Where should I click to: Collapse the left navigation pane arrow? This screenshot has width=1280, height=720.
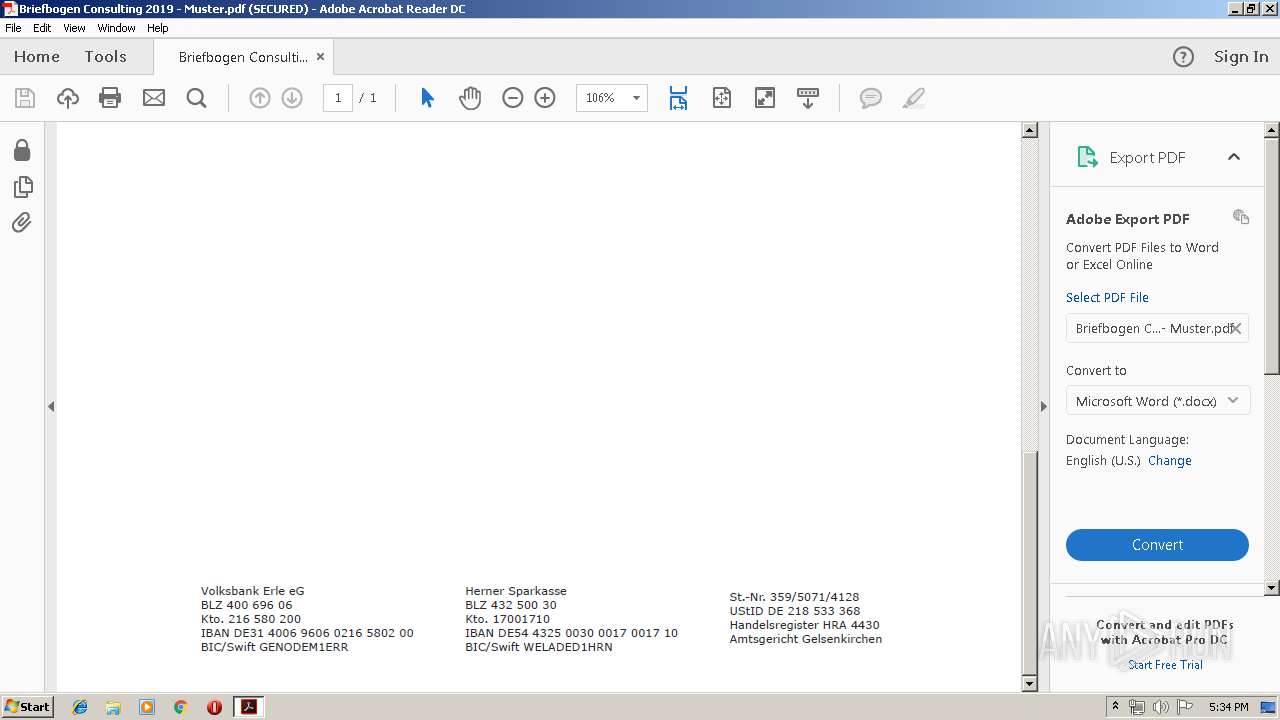pos(51,406)
